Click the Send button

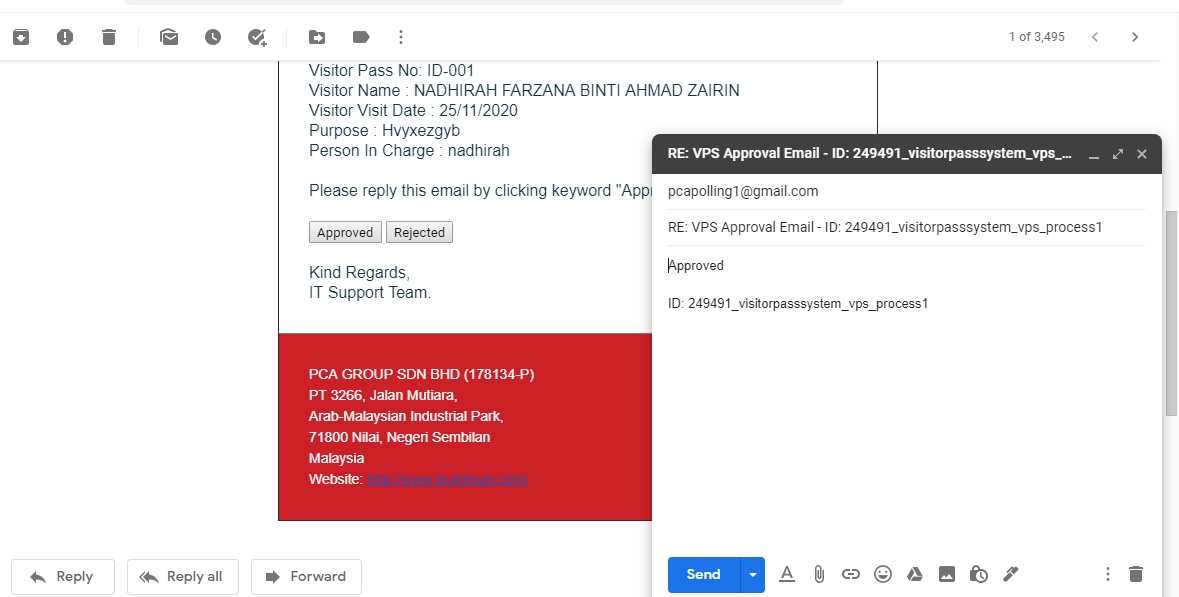703,575
